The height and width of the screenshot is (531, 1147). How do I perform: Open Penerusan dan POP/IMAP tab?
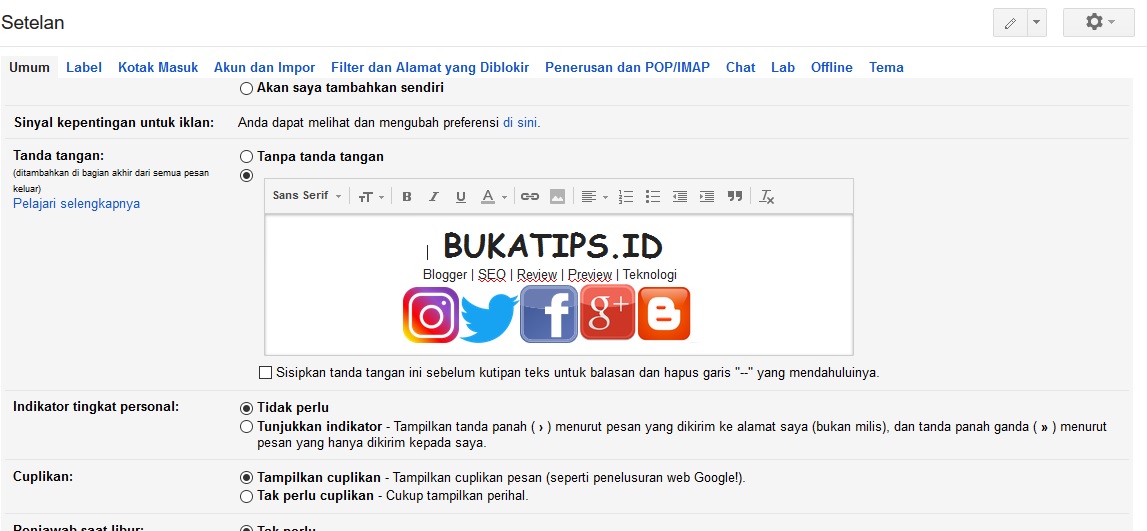627,67
